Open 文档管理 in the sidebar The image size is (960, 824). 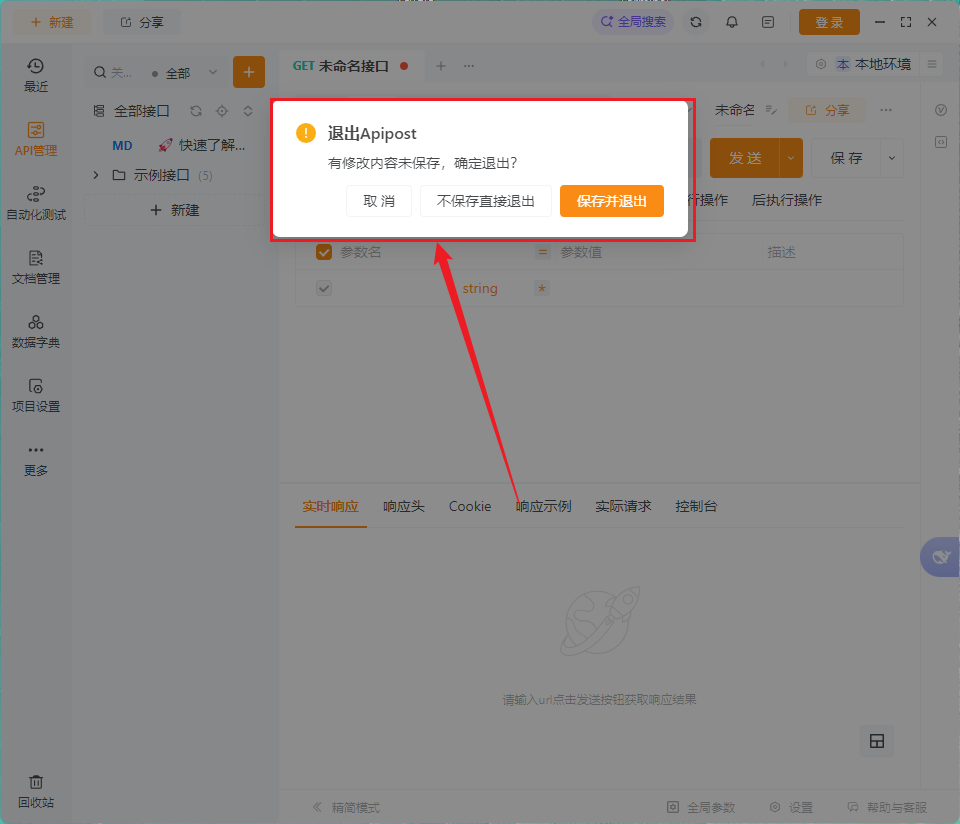(x=36, y=268)
